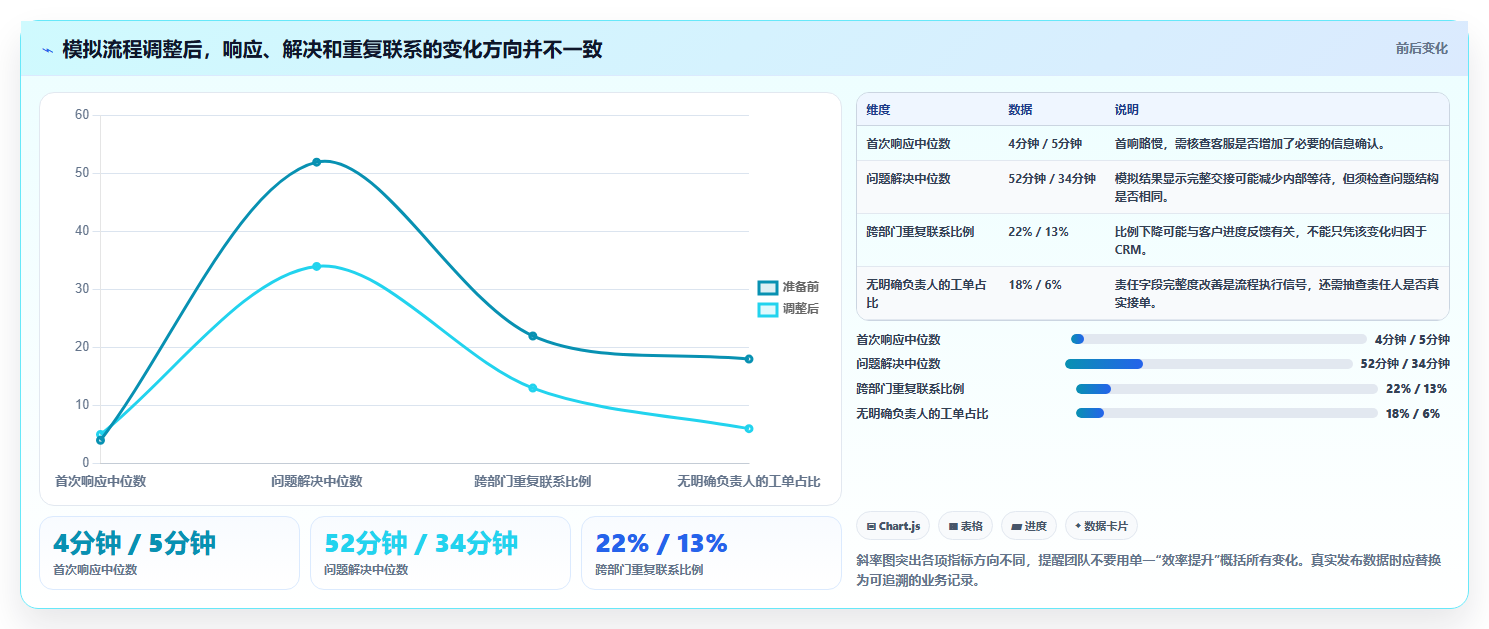This screenshot has width=1489, height=629.
Task: Click the icon in the 进度 chip
Action: click(1016, 526)
